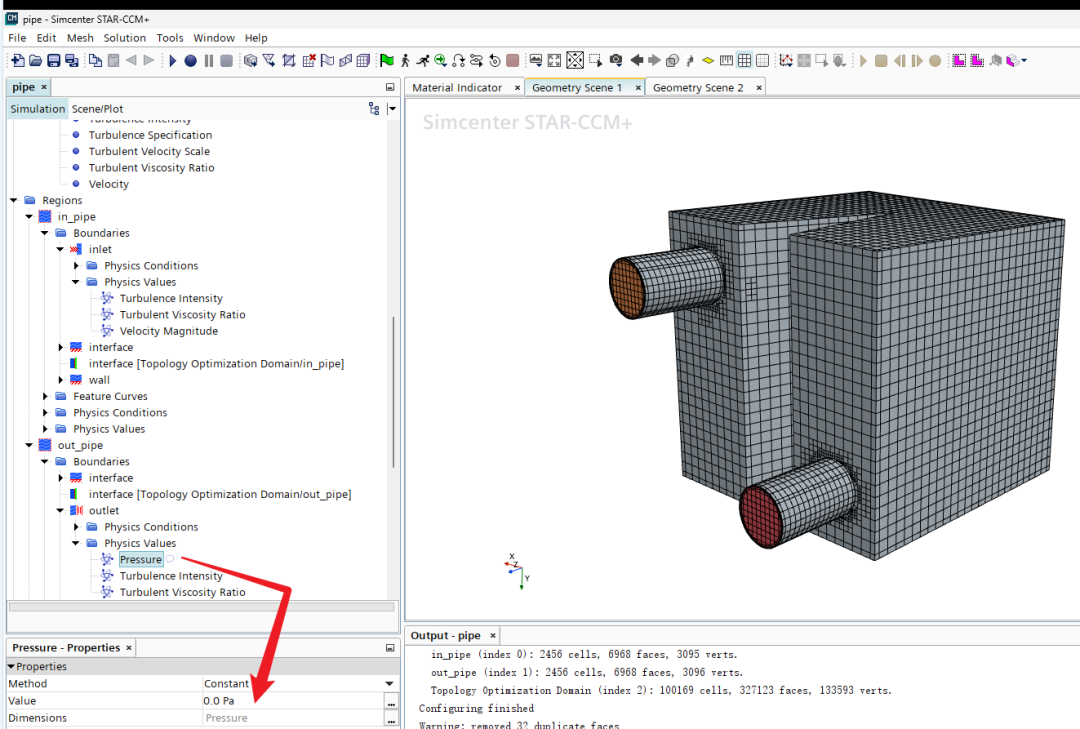Collapse the in_pipe region node
This screenshot has height=729, width=1080.
[x=29, y=217]
